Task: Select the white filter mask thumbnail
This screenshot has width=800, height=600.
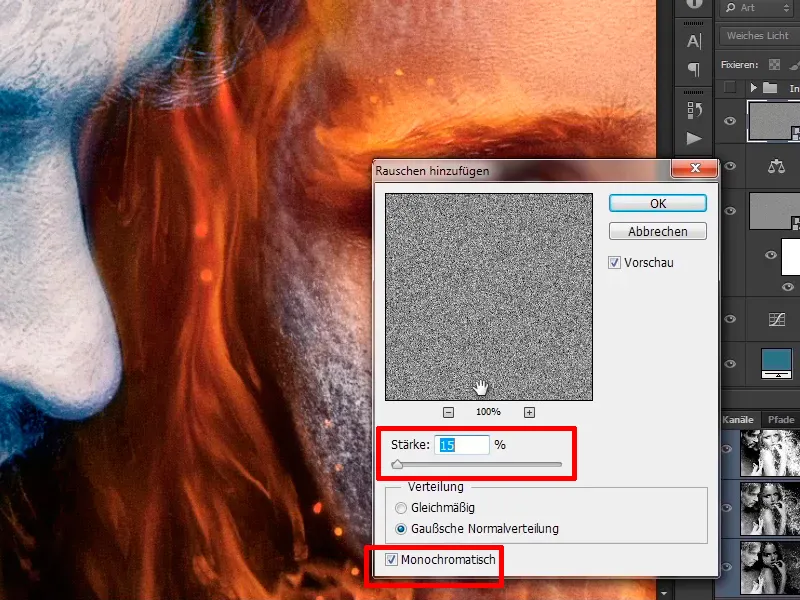Action: click(791, 255)
